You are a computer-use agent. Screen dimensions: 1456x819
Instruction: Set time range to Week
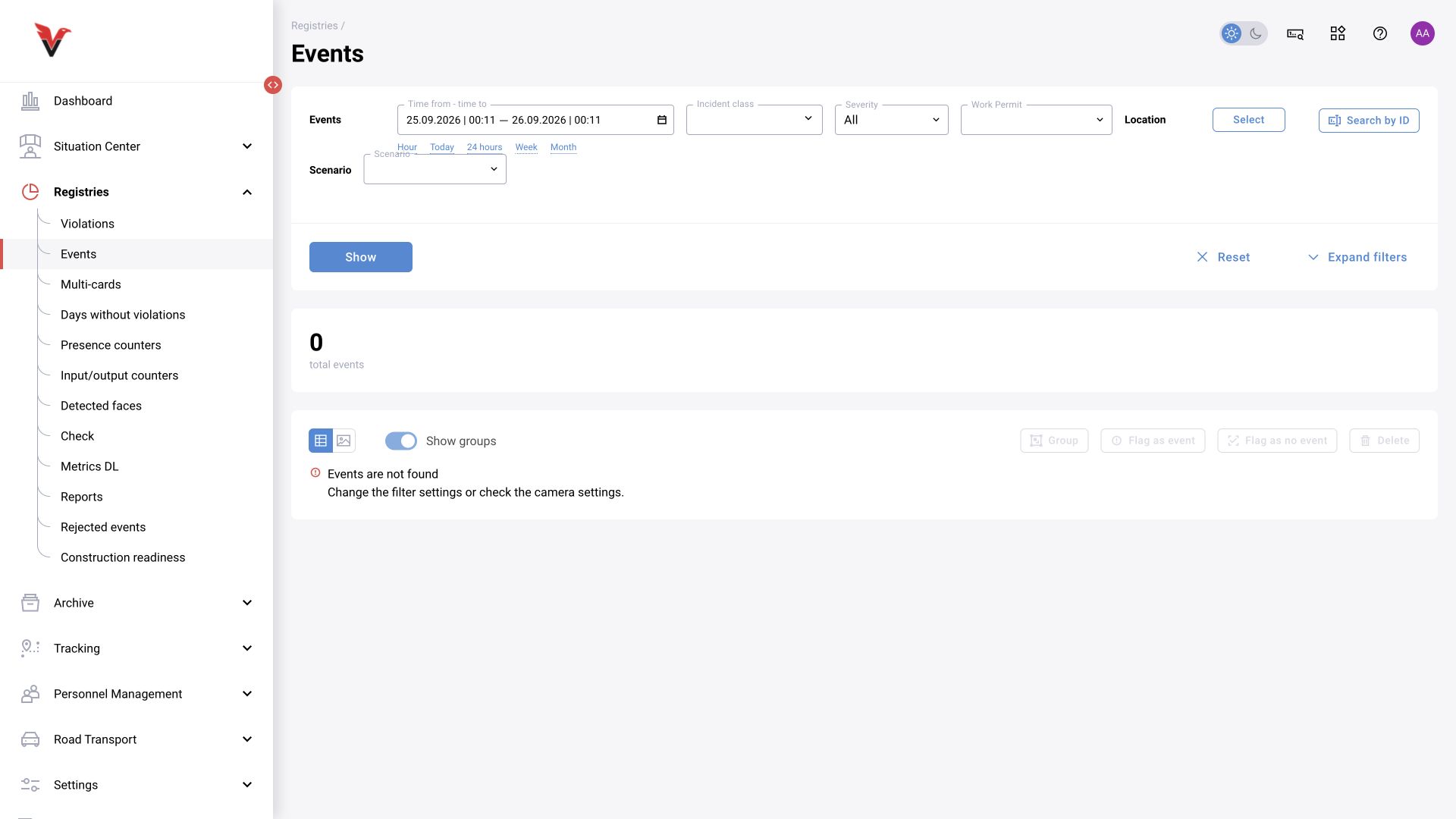(x=526, y=147)
